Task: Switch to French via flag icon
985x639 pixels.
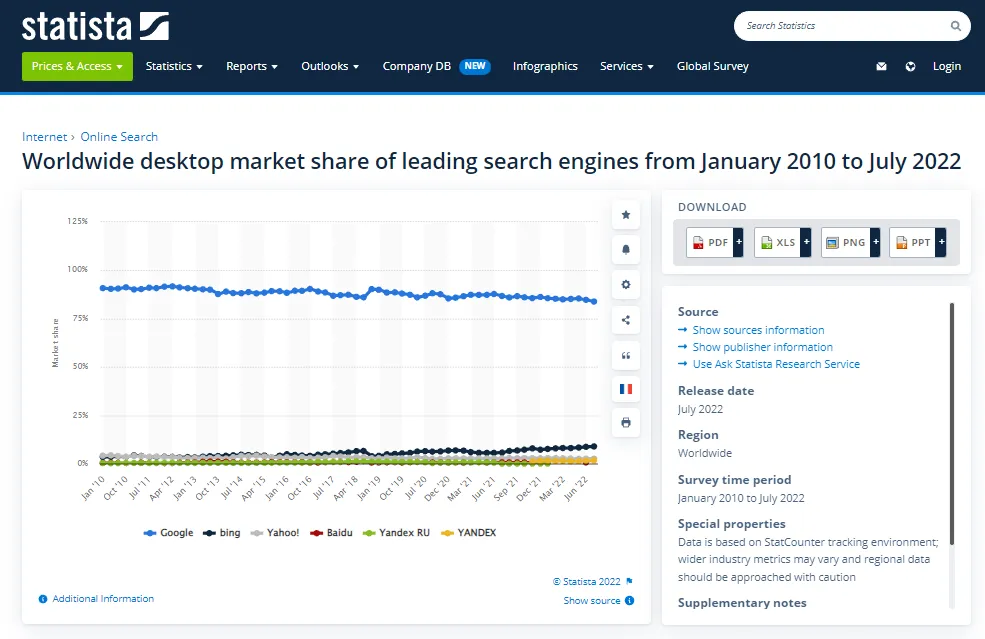Action: pos(626,389)
